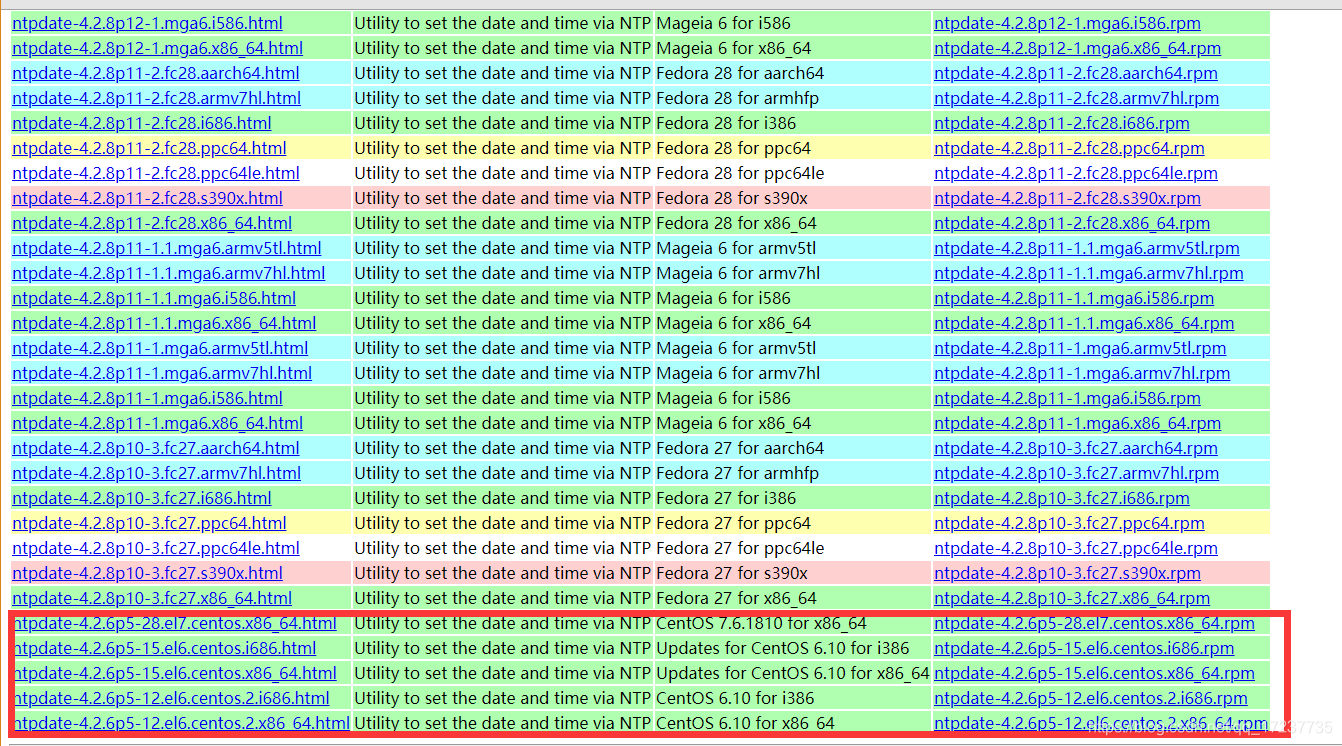Screen dimensions: 1342x746
Task: Open ntpdate-4.2.6p5-12.el6.centos.2.i686.html page
Action: 171,698
